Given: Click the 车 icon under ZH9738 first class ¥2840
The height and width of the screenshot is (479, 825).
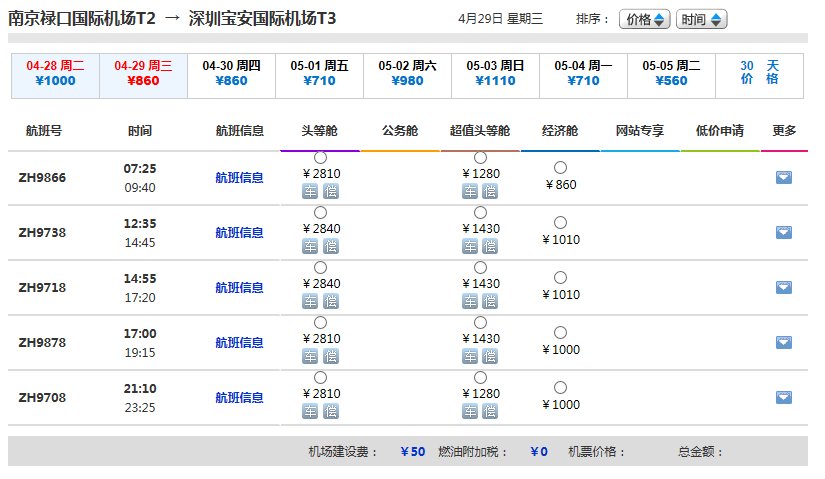Looking at the screenshot, I should click(310, 246).
